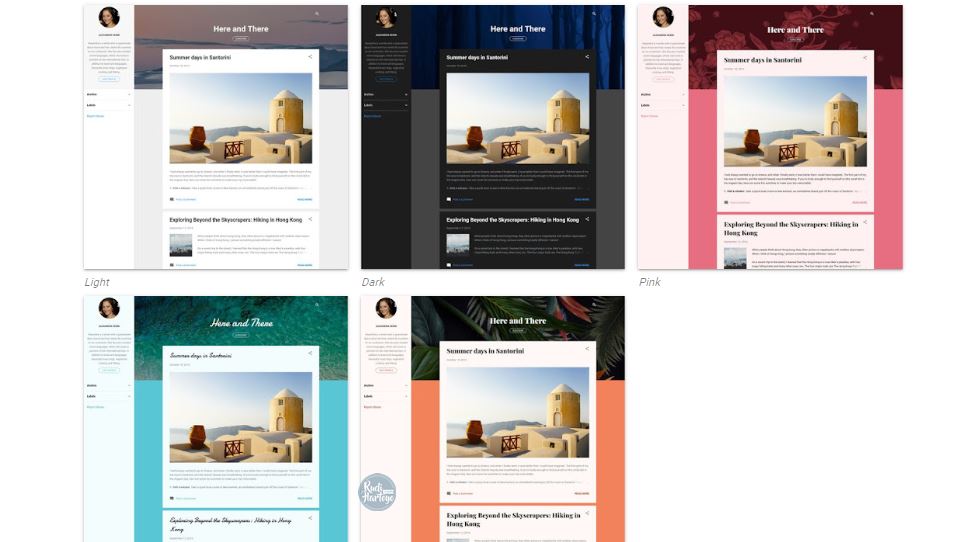Open 'Summer days in Santorini' in orange preview

tap(485, 351)
